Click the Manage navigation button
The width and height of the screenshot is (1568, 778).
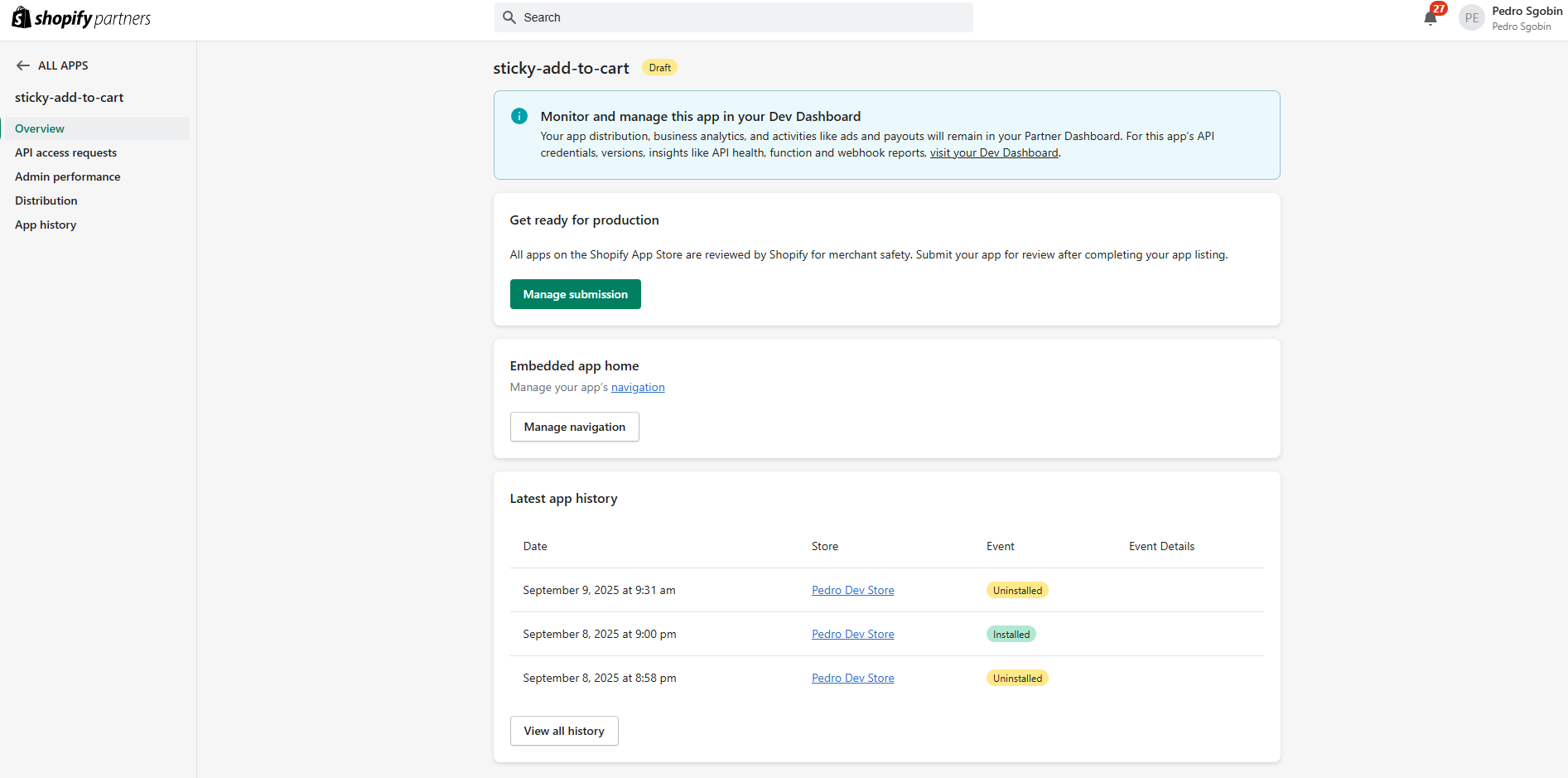coord(574,427)
